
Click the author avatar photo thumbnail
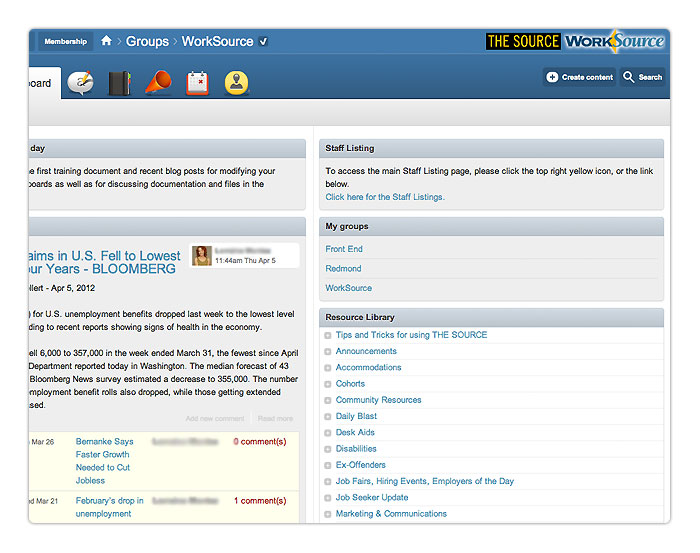[x=202, y=256]
